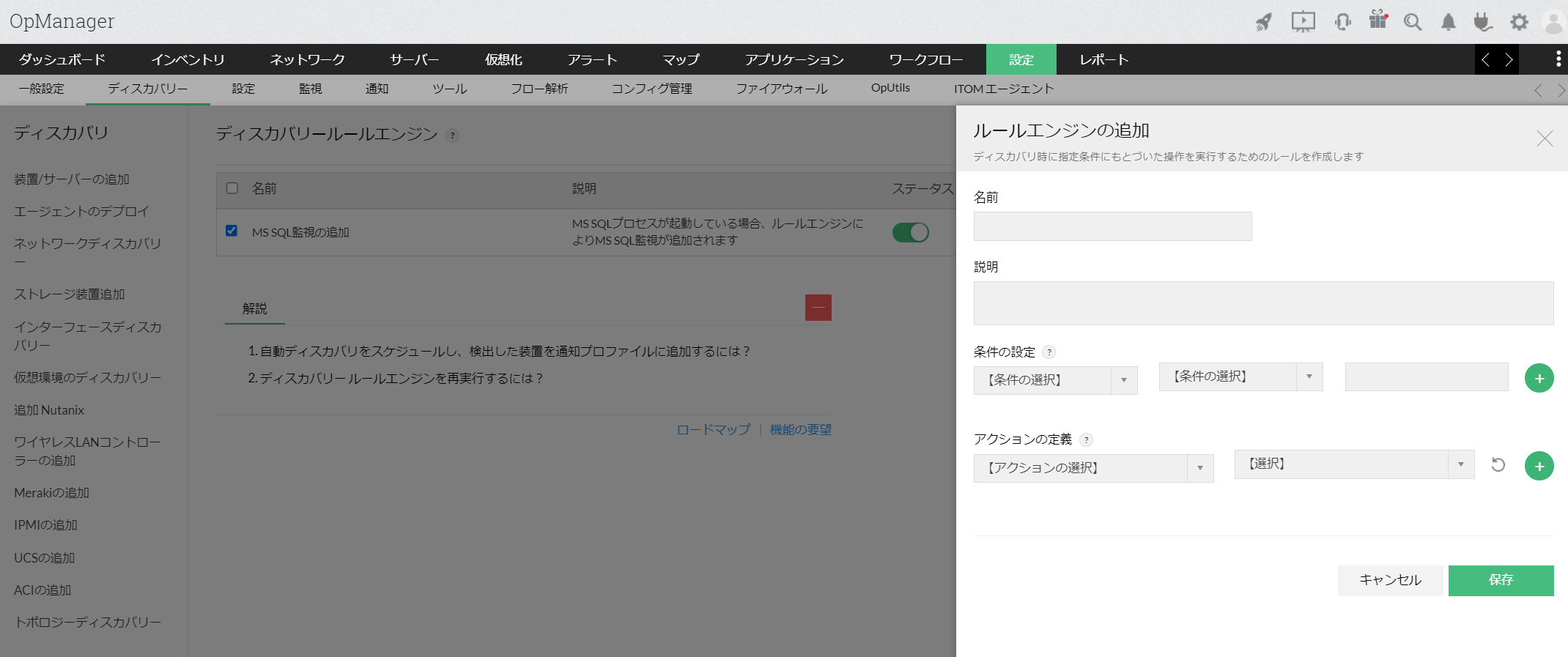Click the 名前 input field
This screenshot has width=1568, height=657.
(1112, 226)
